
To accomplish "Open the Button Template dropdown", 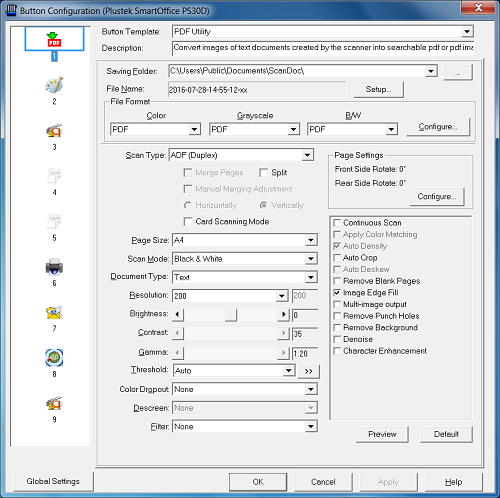I will tap(323, 32).
